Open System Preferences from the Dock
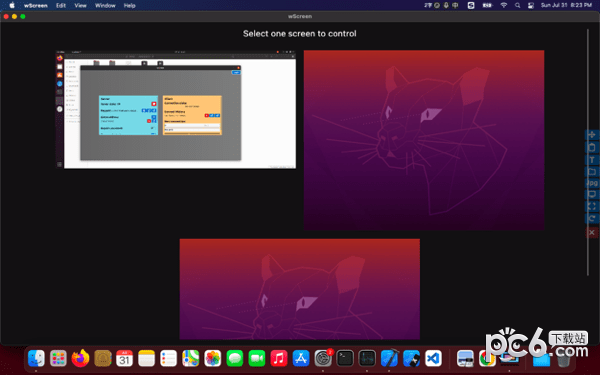The height and width of the screenshot is (375, 600). 323,359
